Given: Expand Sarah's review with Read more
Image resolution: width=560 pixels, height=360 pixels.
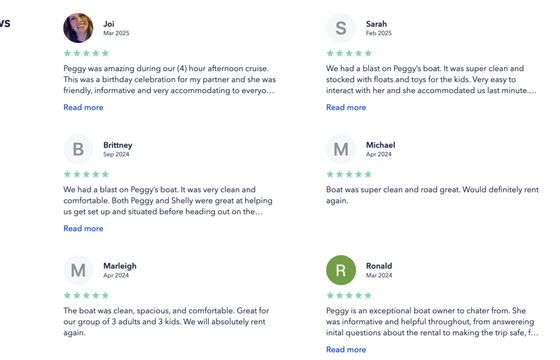Looking at the screenshot, I should 346,107.
